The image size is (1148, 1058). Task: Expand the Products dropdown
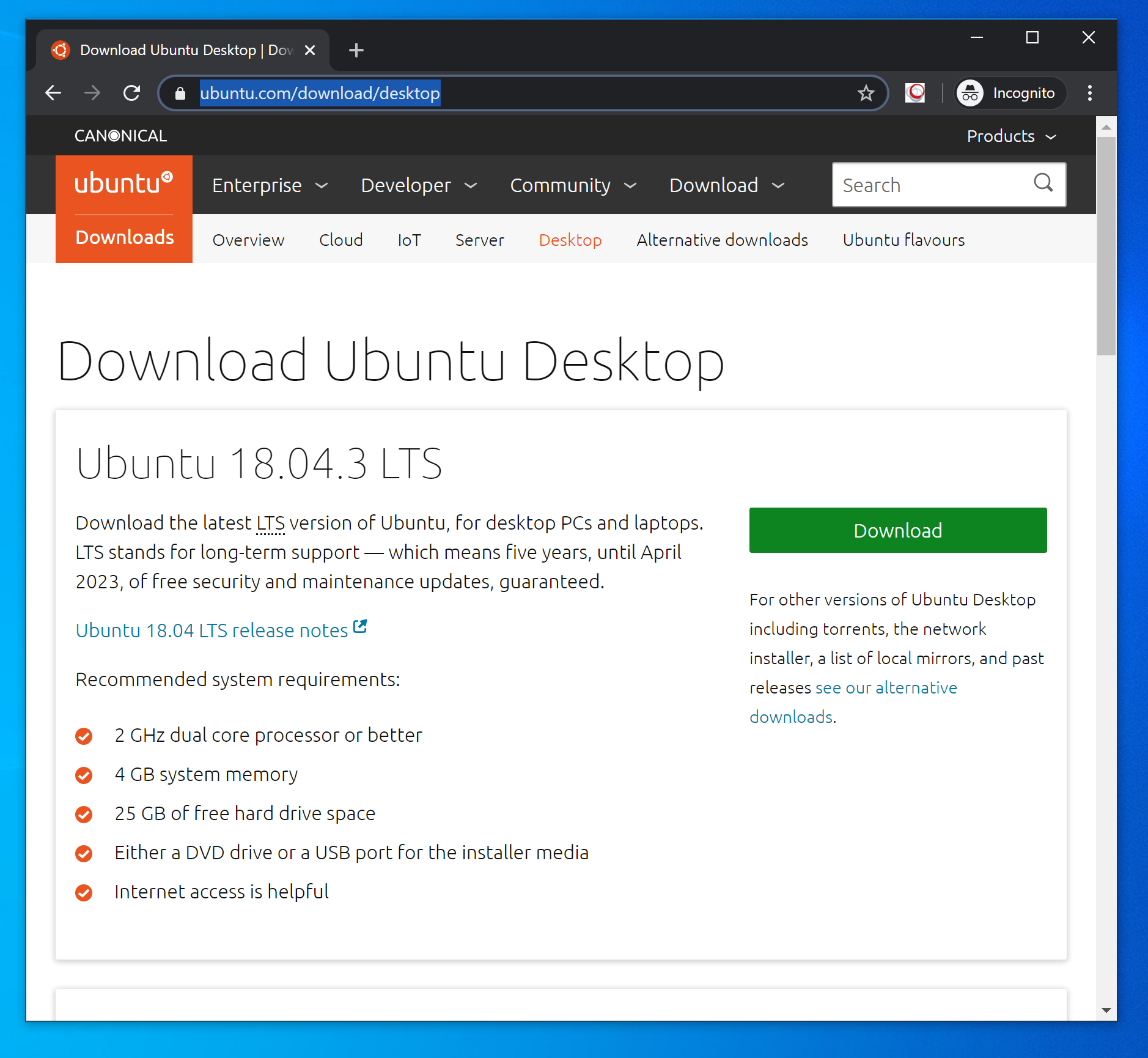(1011, 136)
